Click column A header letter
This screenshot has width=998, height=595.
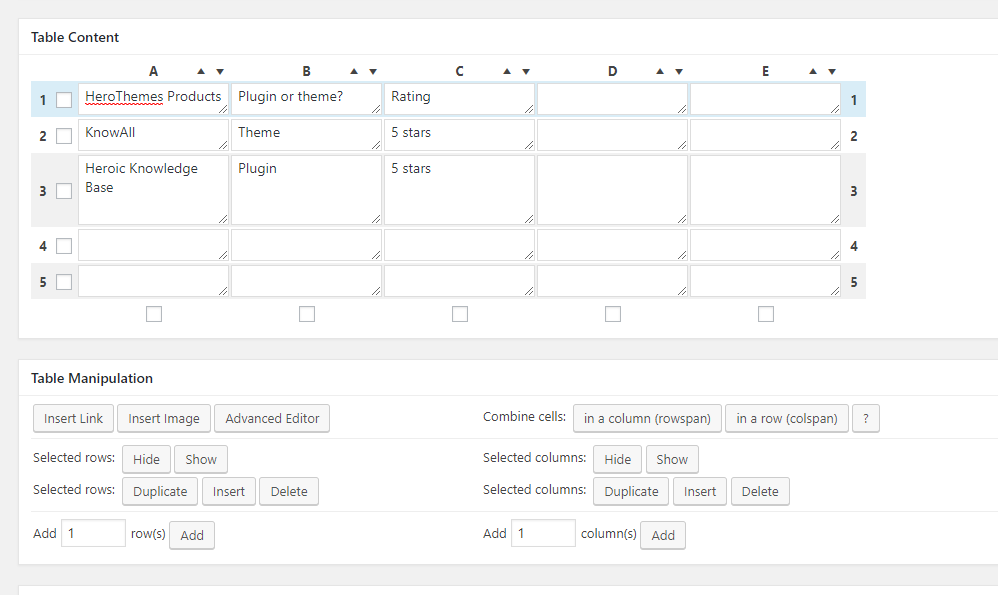pos(153,71)
